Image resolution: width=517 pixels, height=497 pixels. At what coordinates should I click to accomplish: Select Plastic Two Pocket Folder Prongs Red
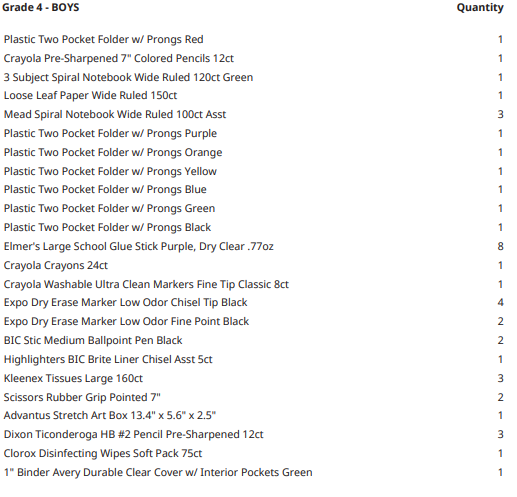point(103,39)
